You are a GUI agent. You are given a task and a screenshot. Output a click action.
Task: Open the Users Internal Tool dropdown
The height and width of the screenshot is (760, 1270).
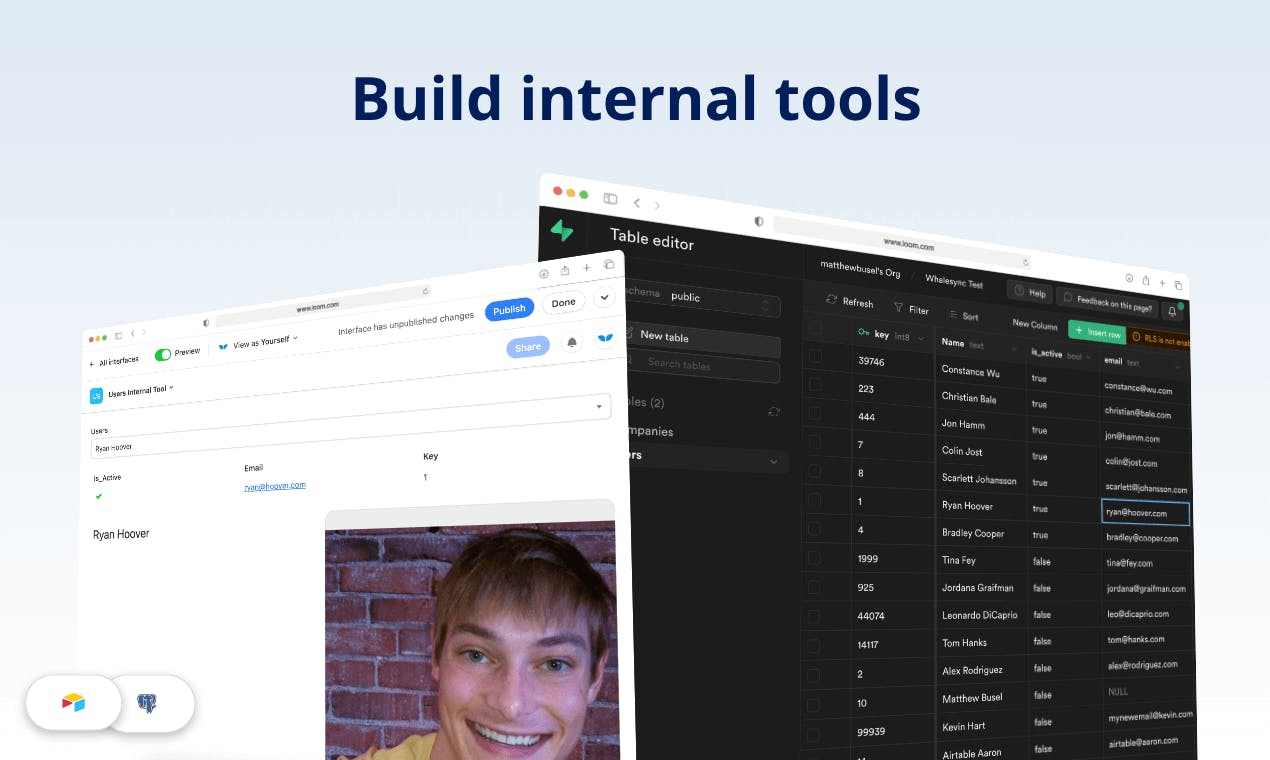tap(140, 390)
